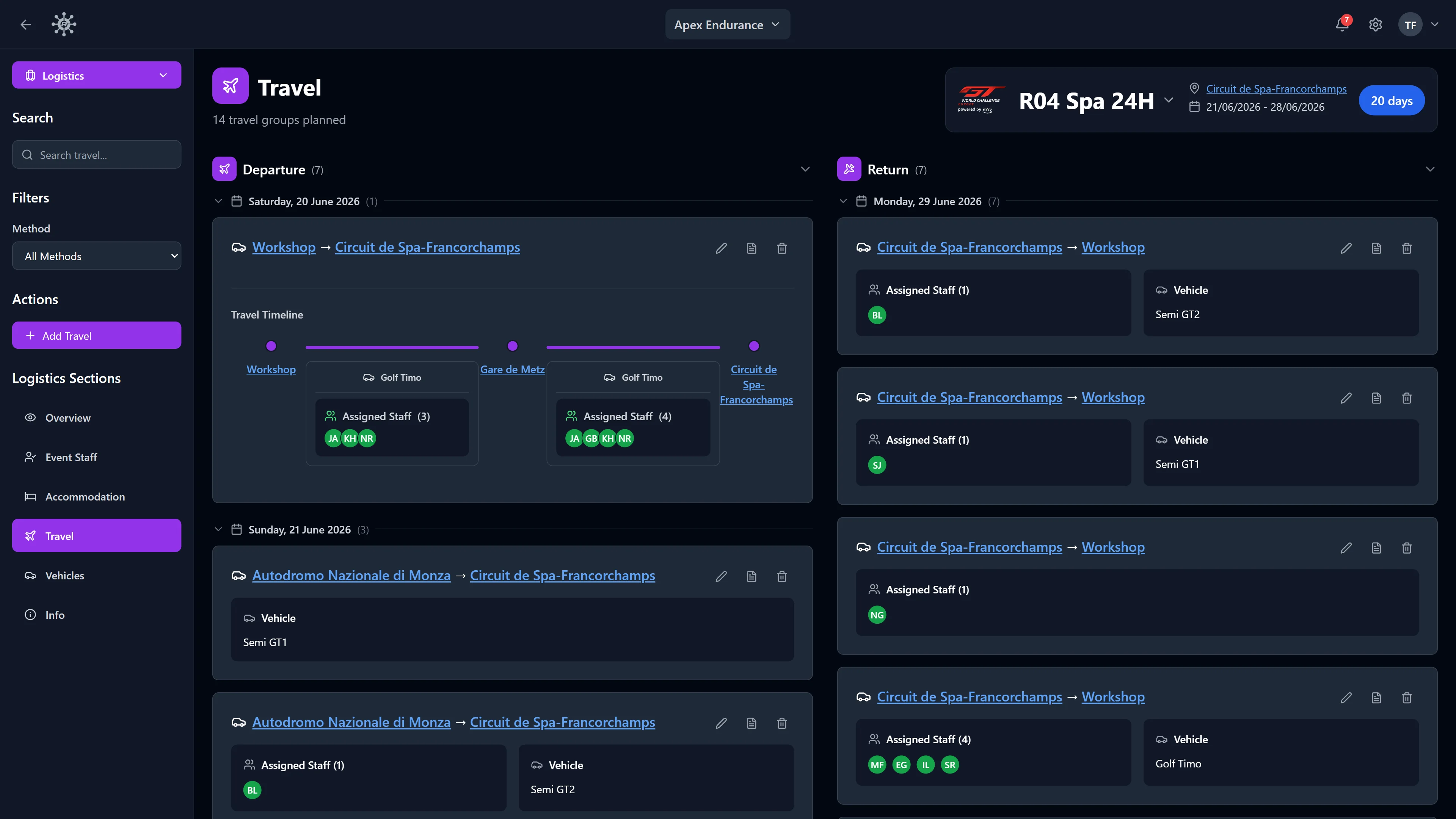Open the settings gear icon
Screen dimensions: 1456x819
coord(1375,25)
